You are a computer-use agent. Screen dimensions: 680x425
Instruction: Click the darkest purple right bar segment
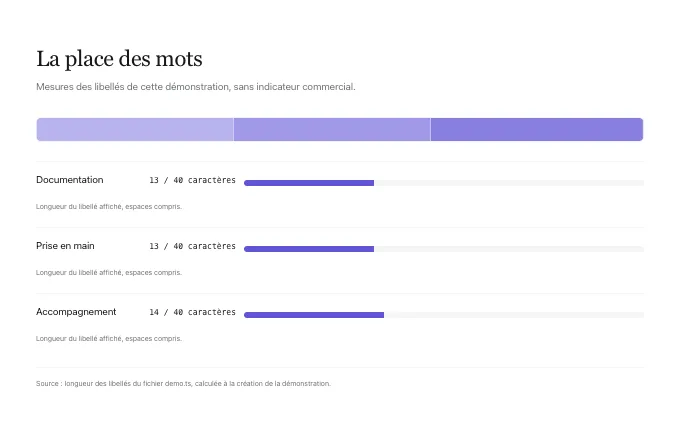click(537, 129)
